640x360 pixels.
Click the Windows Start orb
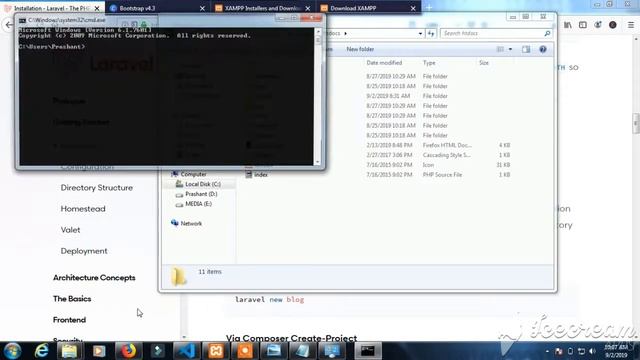coord(12,351)
